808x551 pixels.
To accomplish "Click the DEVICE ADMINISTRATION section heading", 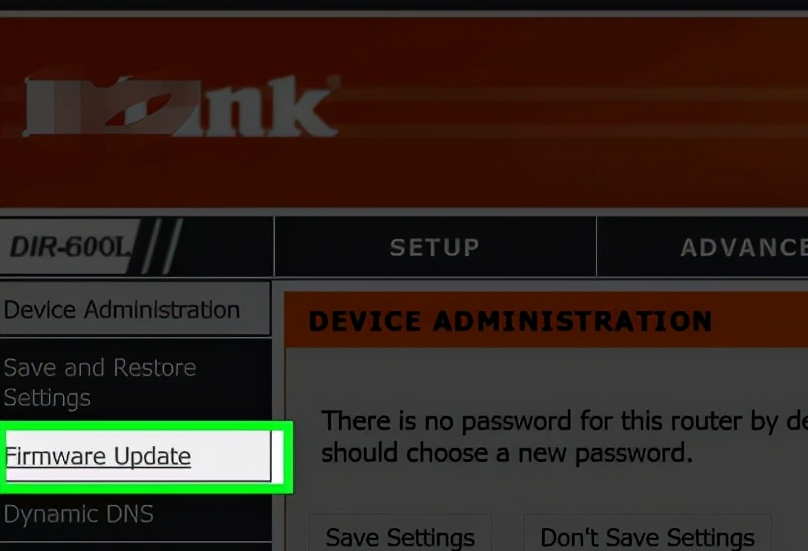I will [510, 321].
